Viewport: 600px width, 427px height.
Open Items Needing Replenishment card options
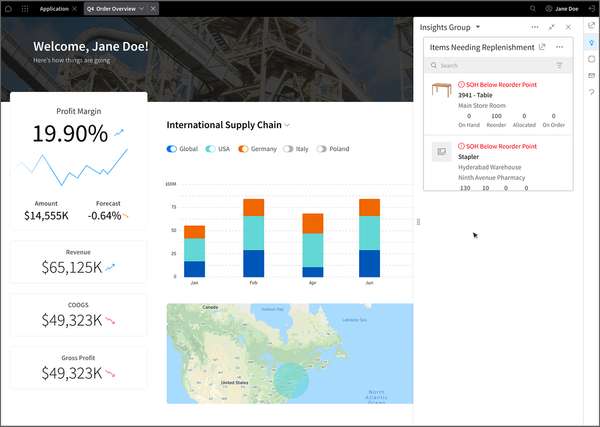coord(559,47)
